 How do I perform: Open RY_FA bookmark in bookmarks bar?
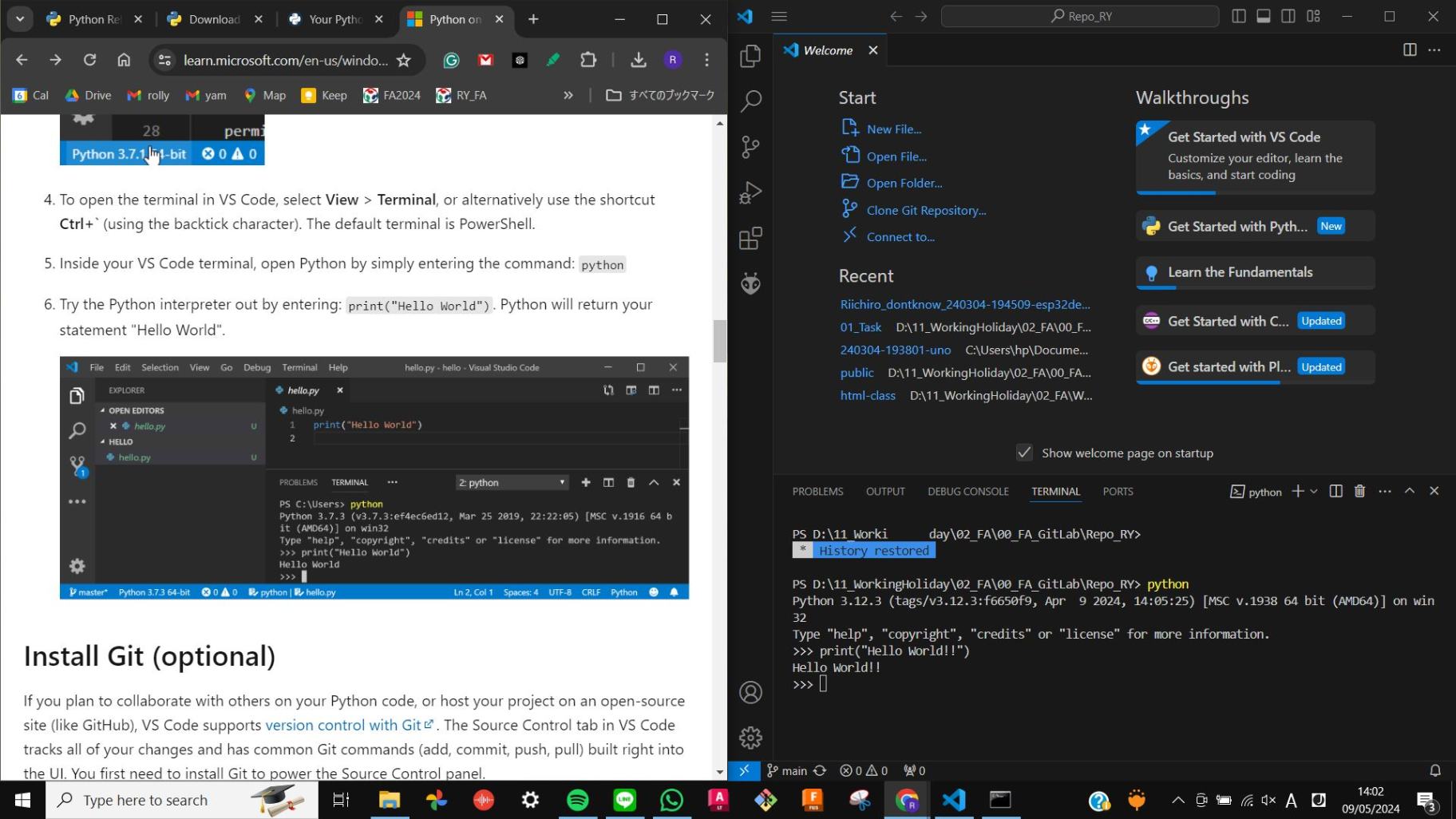pos(461,95)
